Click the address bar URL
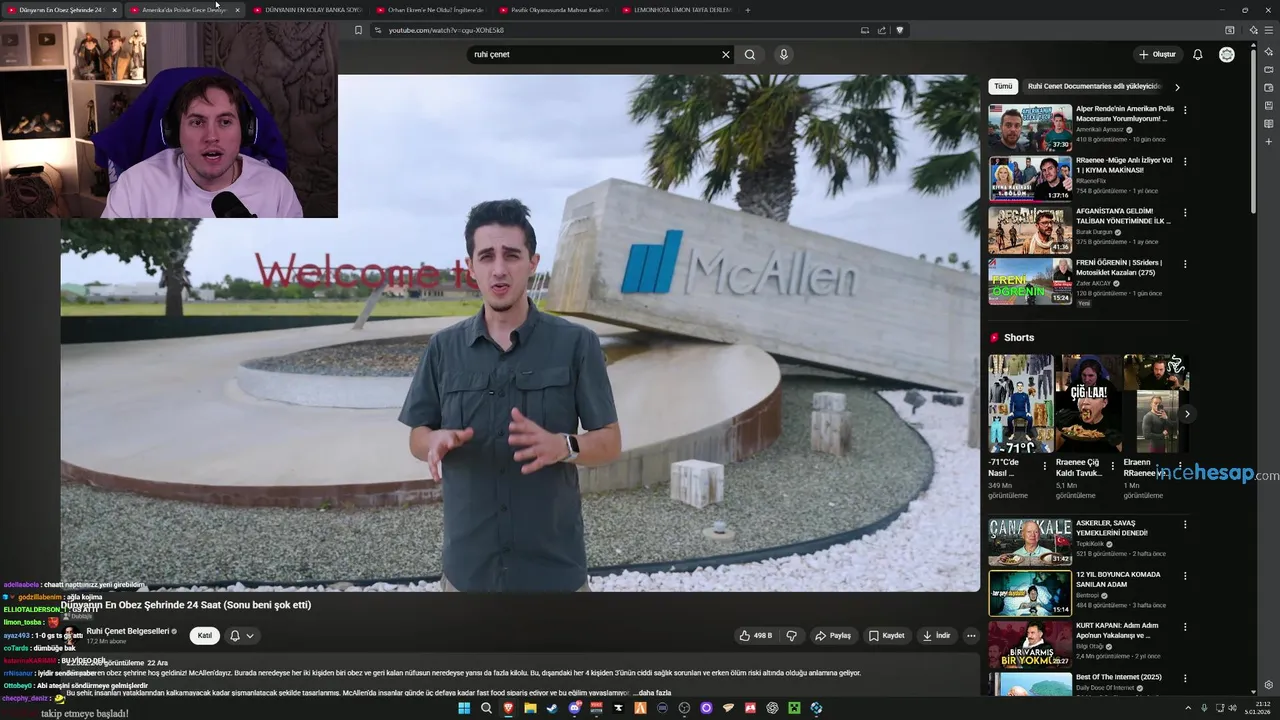1280x720 pixels. click(446, 30)
